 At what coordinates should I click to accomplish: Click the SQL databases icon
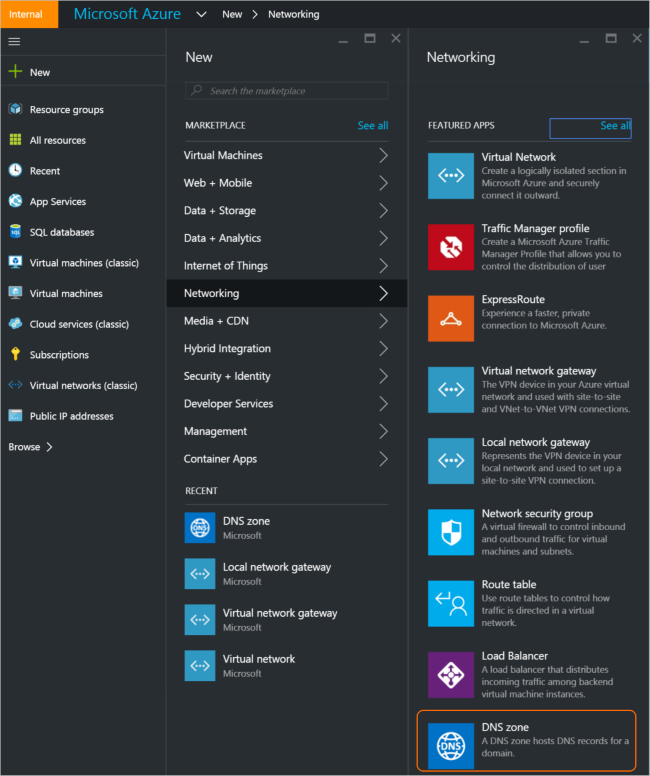click(15, 232)
